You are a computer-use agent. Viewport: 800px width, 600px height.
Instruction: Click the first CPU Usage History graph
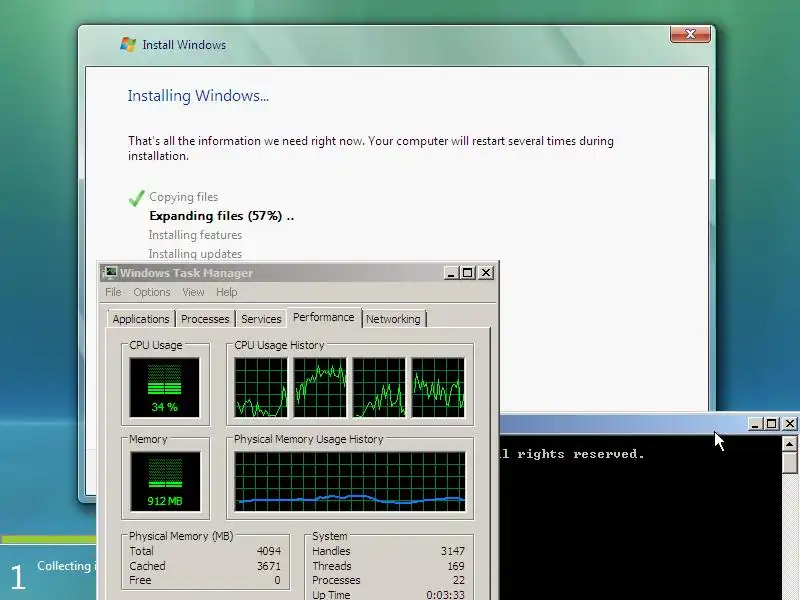pyautogui.click(x=261, y=388)
